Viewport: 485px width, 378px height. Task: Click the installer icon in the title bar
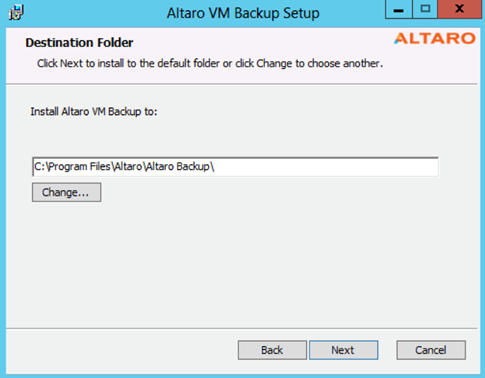tap(16, 13)
